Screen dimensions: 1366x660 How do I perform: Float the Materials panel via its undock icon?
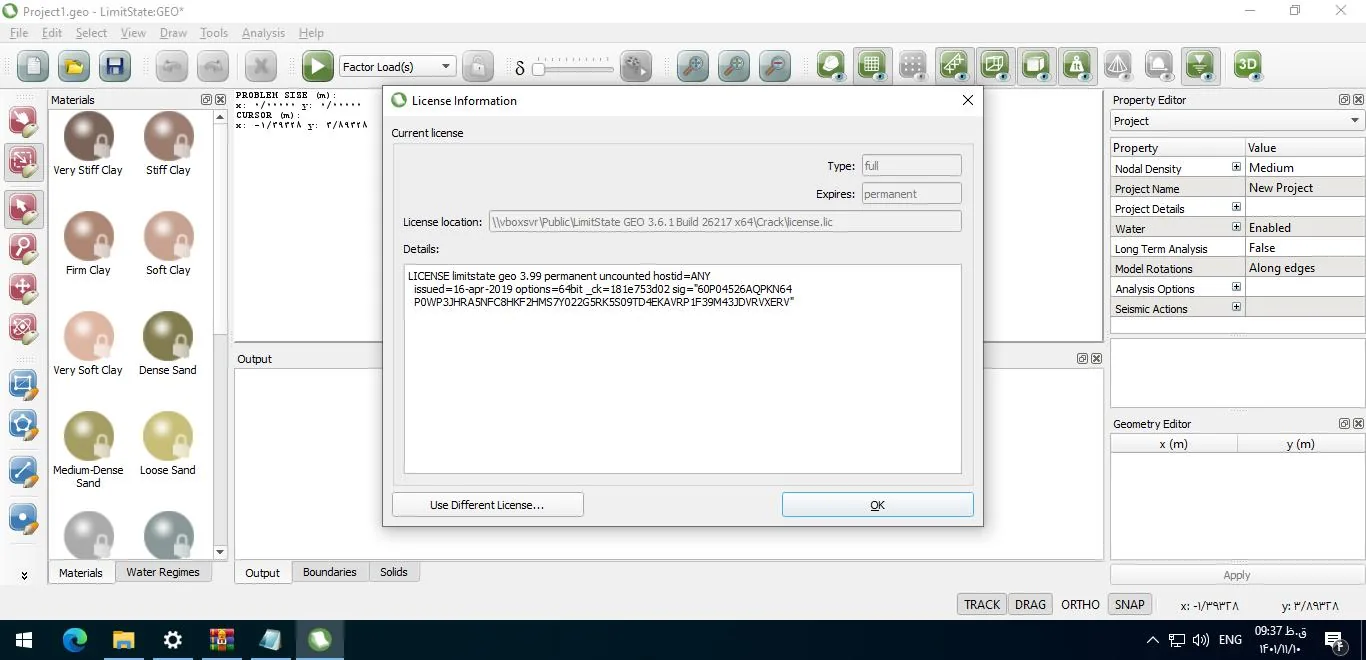207,100
